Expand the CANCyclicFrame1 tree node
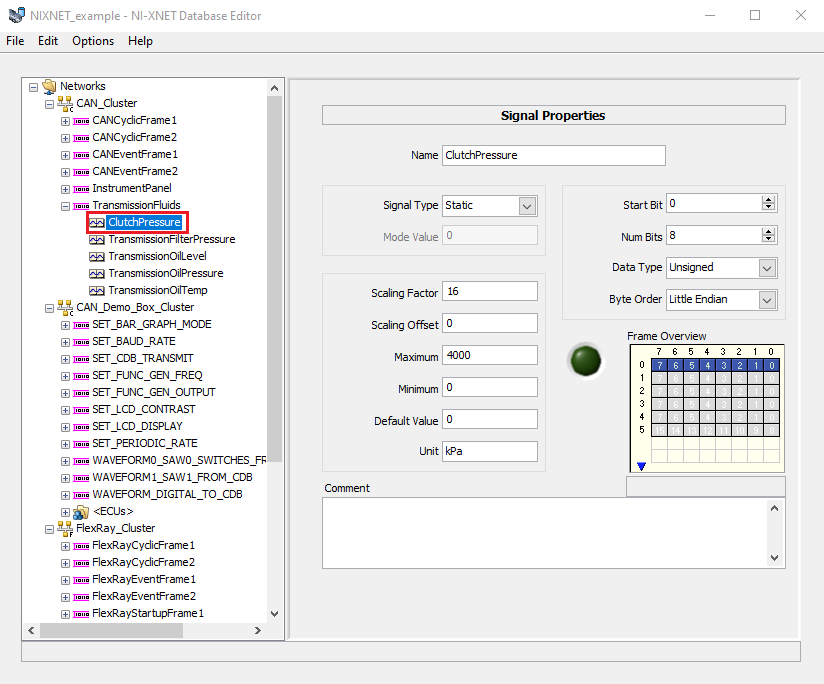The height and width of the screenshot is (684, 824). coord(65,121)
